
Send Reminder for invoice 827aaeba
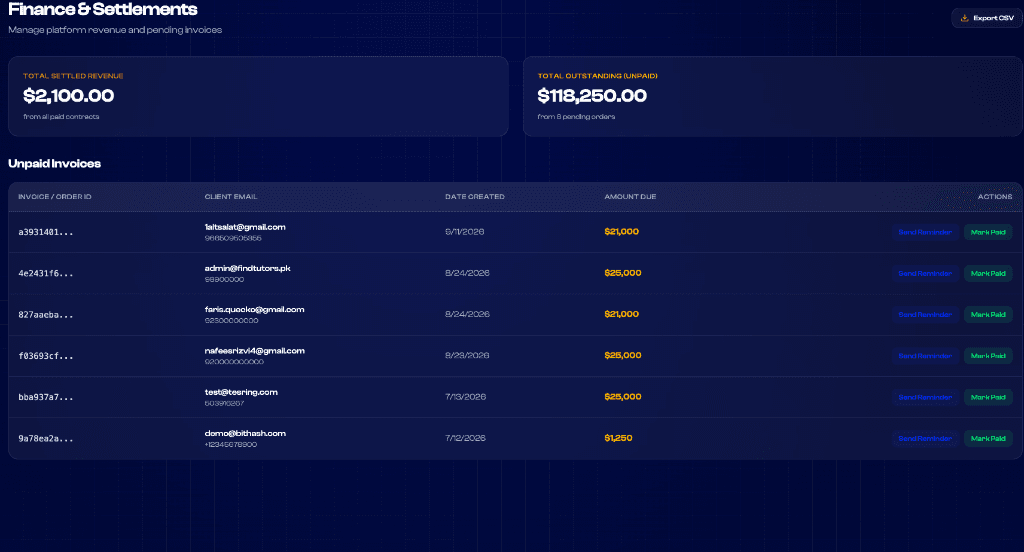coord(925,314)
